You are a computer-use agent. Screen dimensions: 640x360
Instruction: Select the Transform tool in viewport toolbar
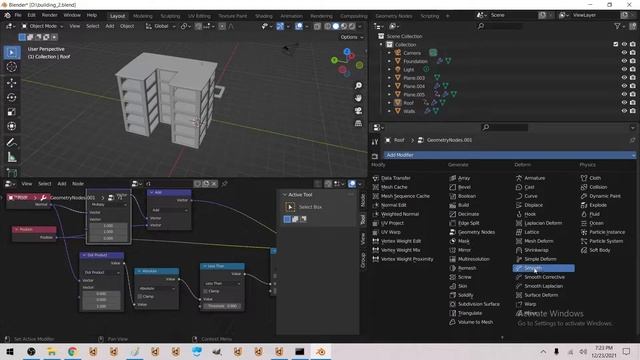[11, 126]
